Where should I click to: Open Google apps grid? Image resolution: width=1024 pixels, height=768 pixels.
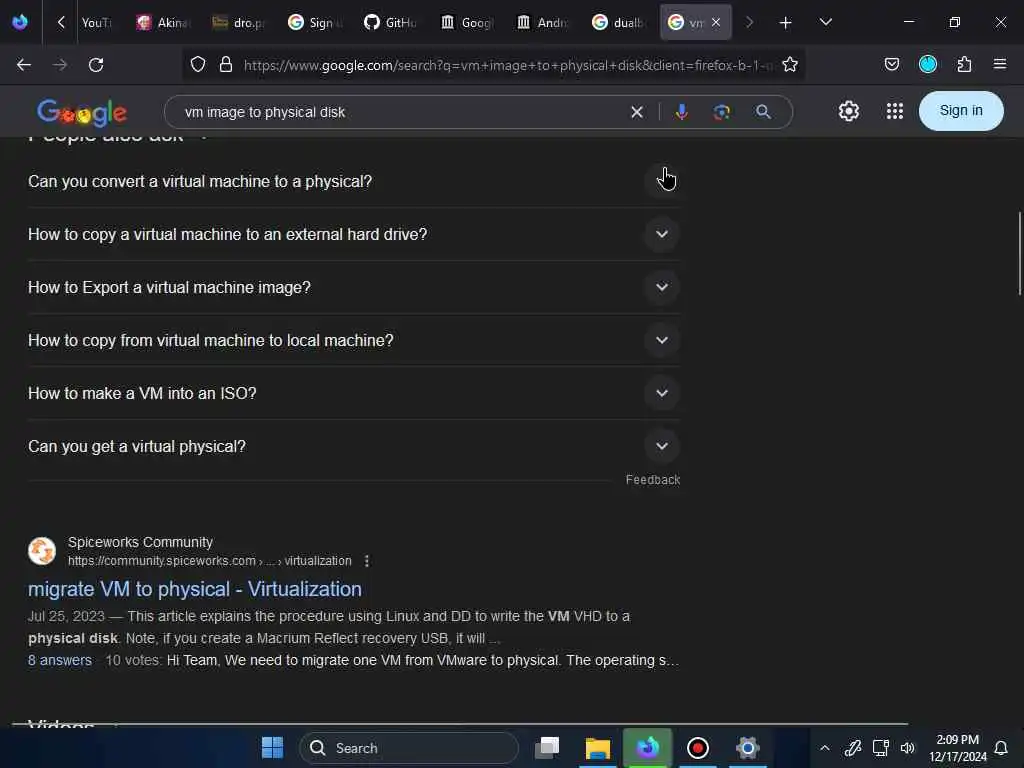point(895,111)
